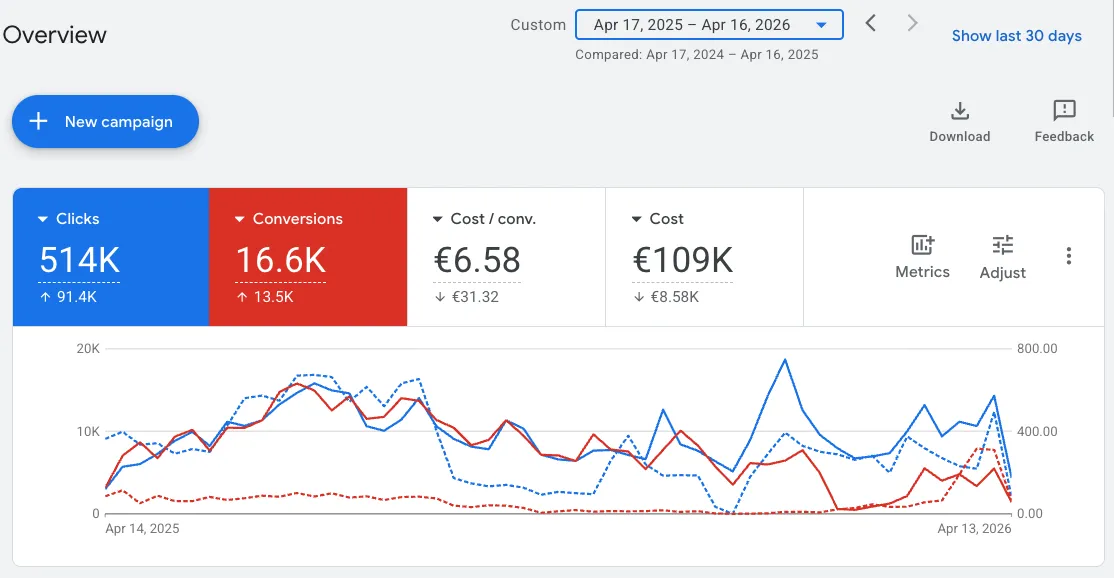This screenshot has width=1114, height=578.
Task: Expand the Clicks metric dropdown arrow
Action: pyautogui.click(x=43, y=219)
